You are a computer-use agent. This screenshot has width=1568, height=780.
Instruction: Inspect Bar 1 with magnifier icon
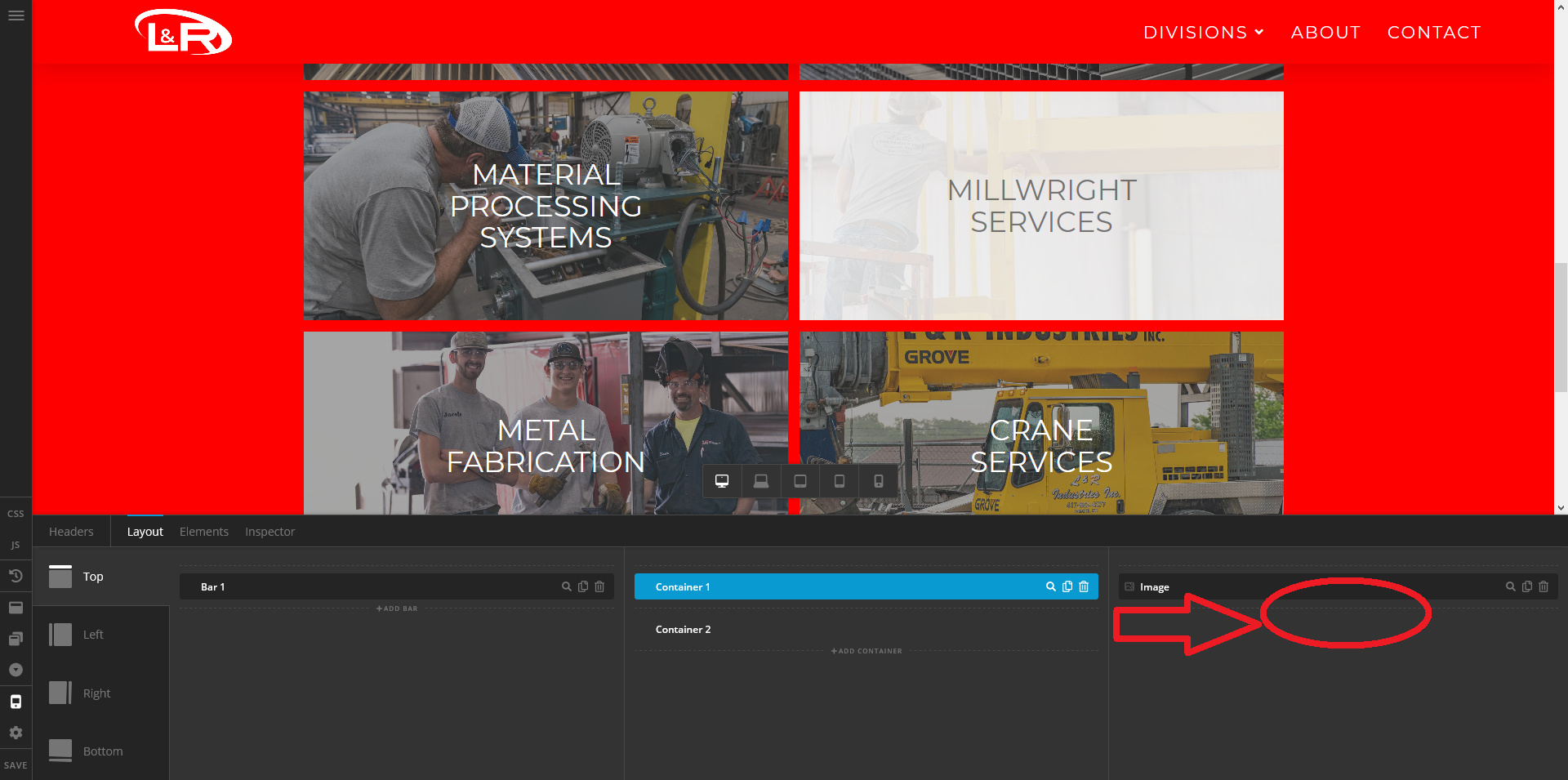(566, 586)
